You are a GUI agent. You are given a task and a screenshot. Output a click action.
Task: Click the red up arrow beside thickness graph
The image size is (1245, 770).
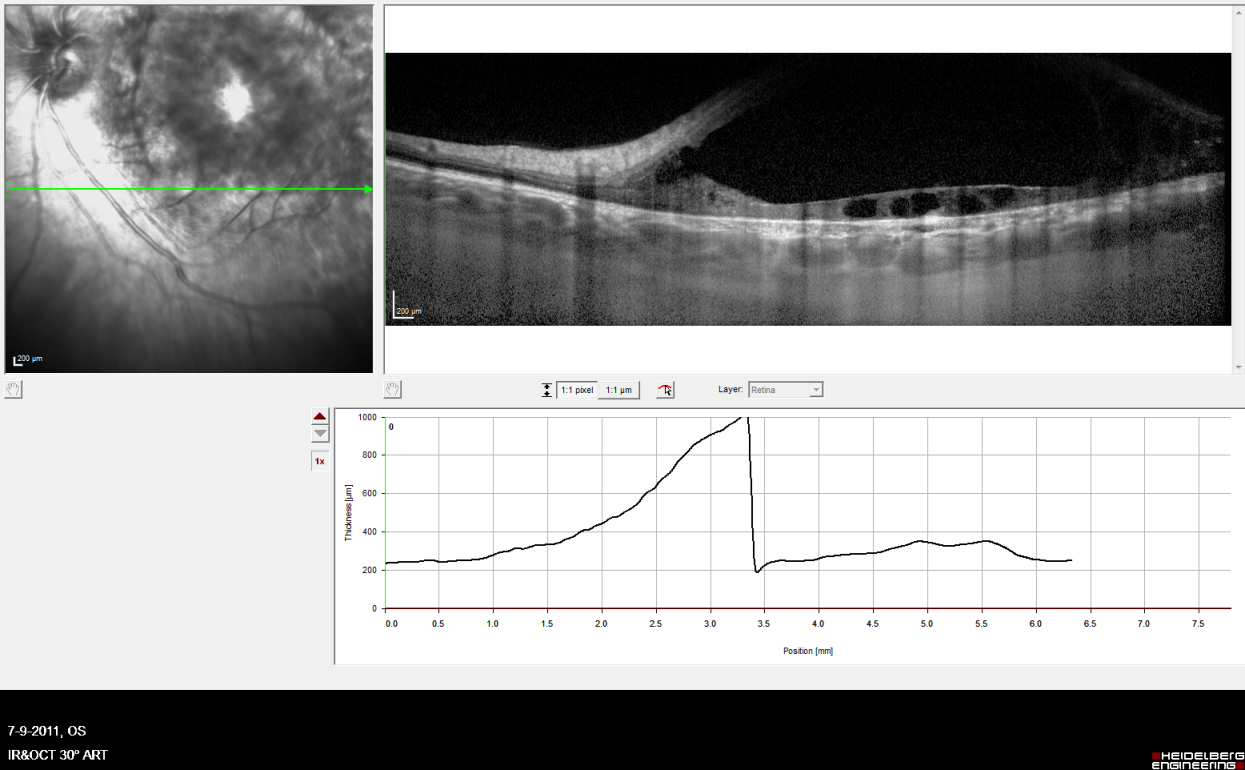tap(320, 416)
